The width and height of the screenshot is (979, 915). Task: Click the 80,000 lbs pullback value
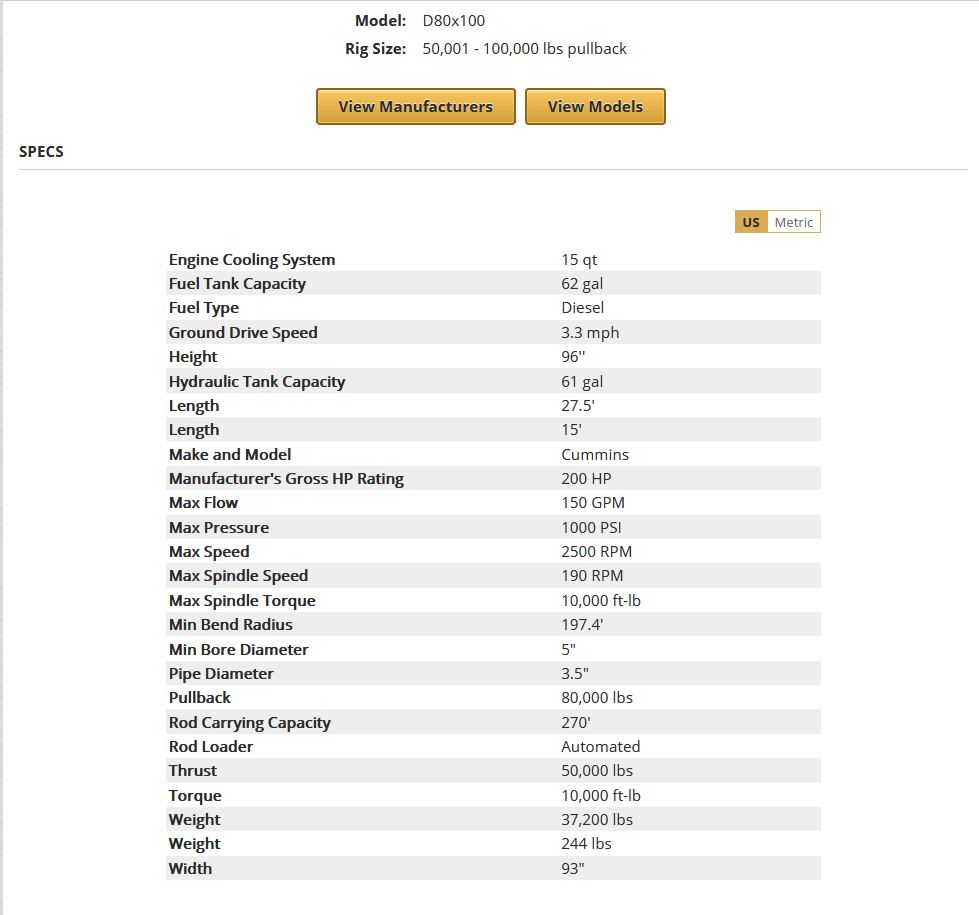597,698
